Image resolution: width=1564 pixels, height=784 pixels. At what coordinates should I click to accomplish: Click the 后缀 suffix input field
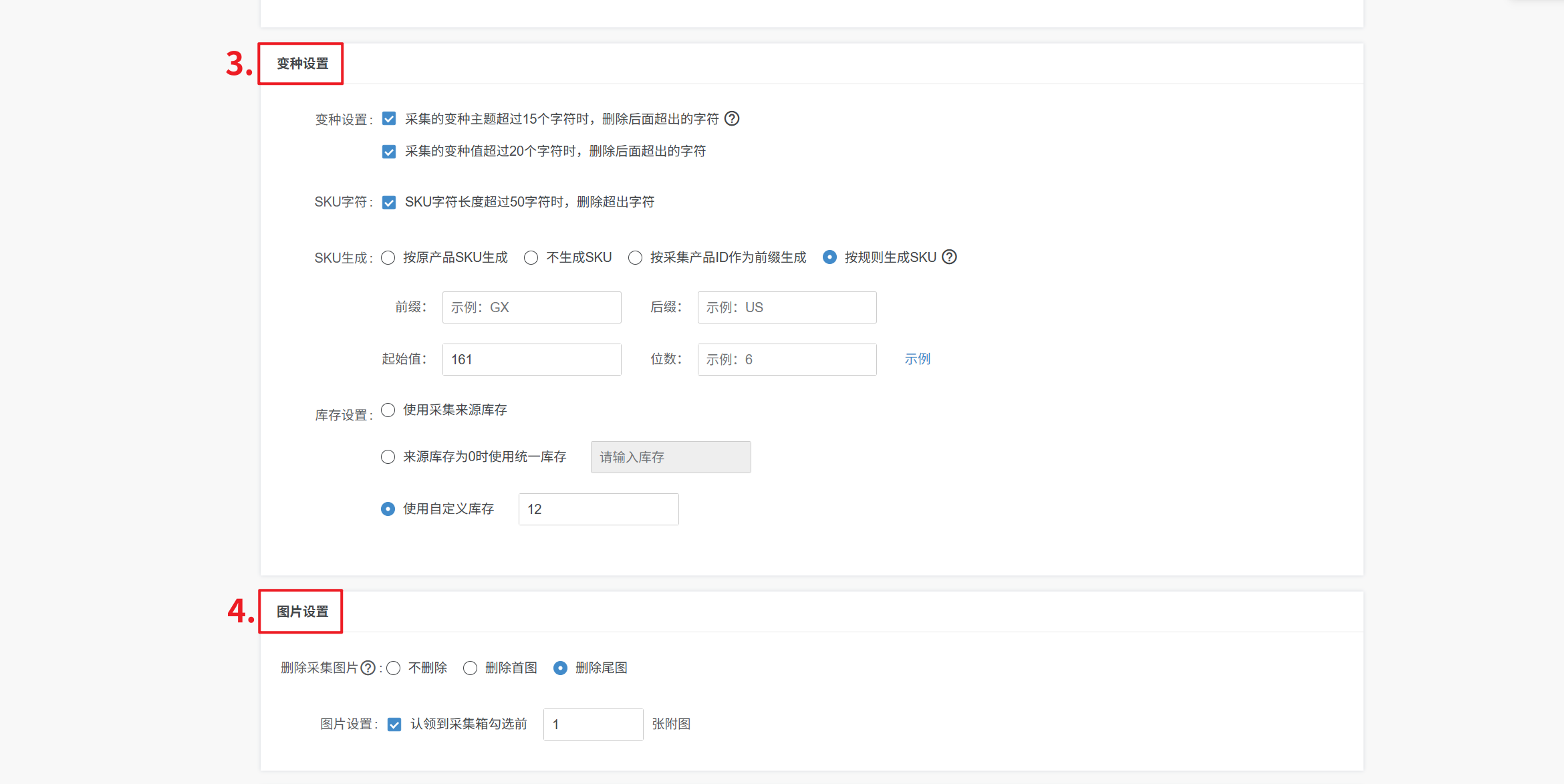point(787,307)
